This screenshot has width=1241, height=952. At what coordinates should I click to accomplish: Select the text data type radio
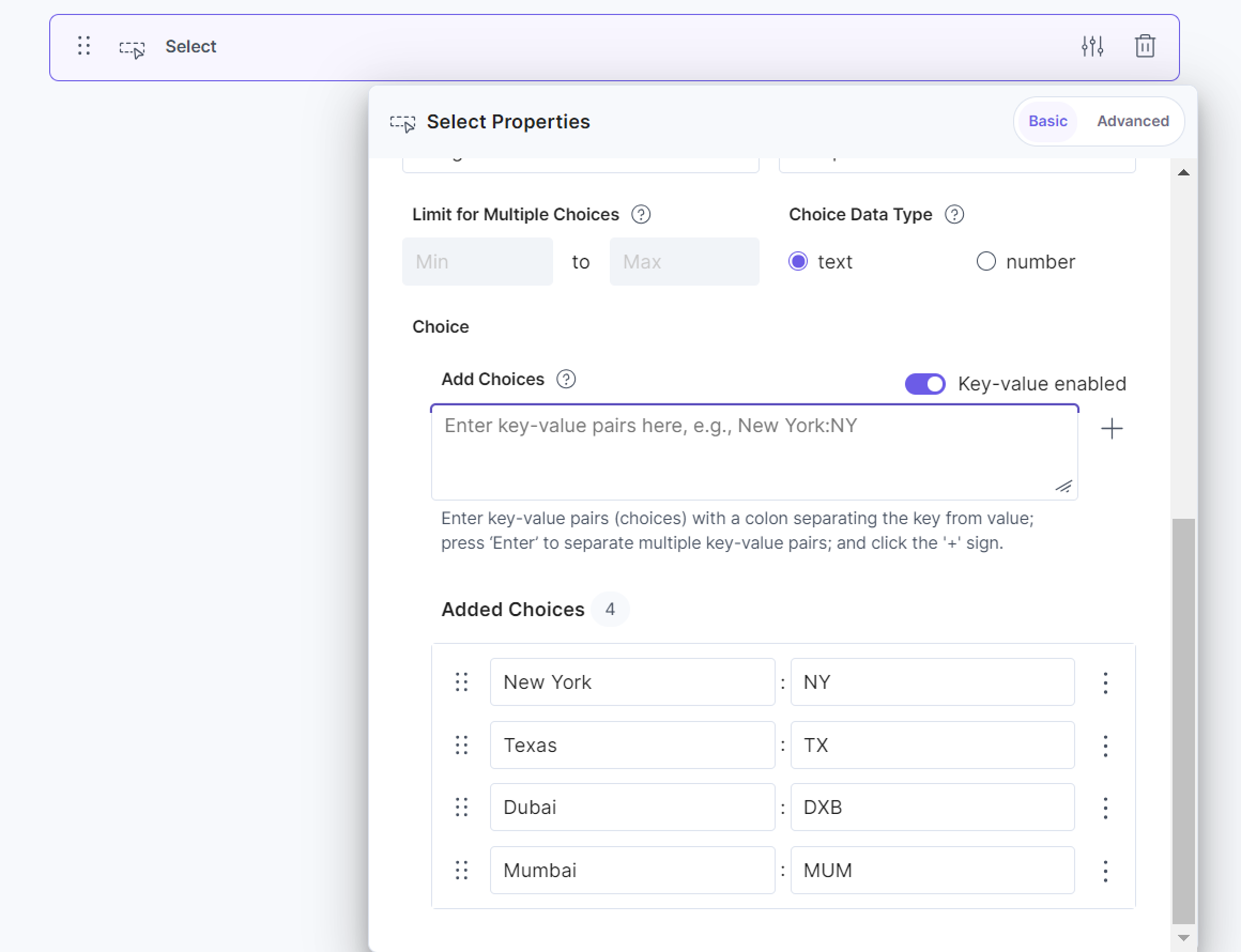click(x=798, y=262)
